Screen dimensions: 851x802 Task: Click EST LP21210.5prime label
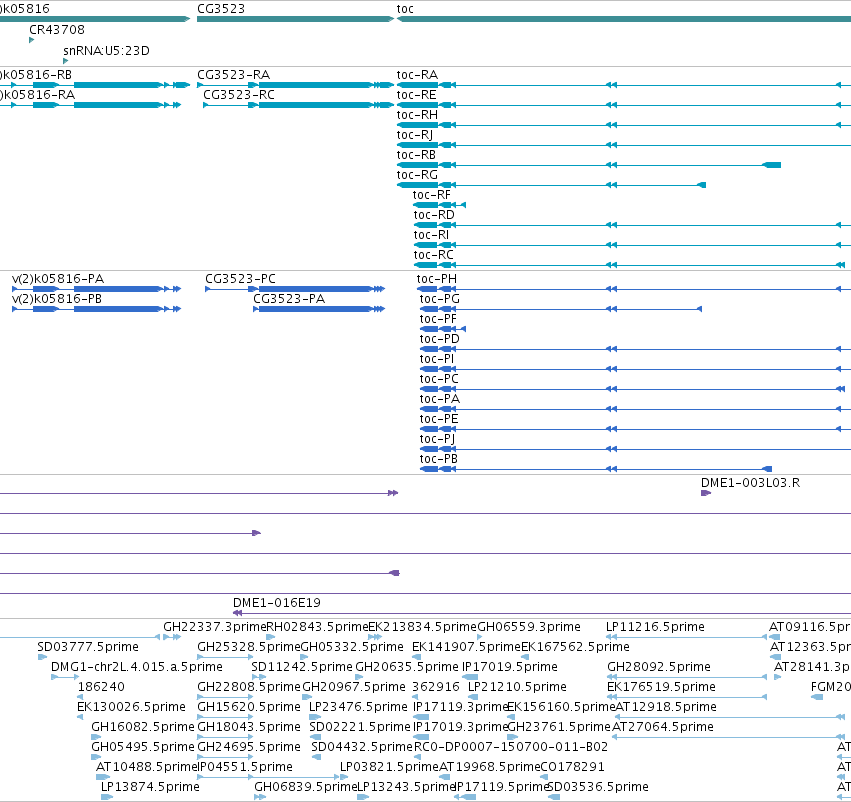pyautogui.click(x=517, y=687)
